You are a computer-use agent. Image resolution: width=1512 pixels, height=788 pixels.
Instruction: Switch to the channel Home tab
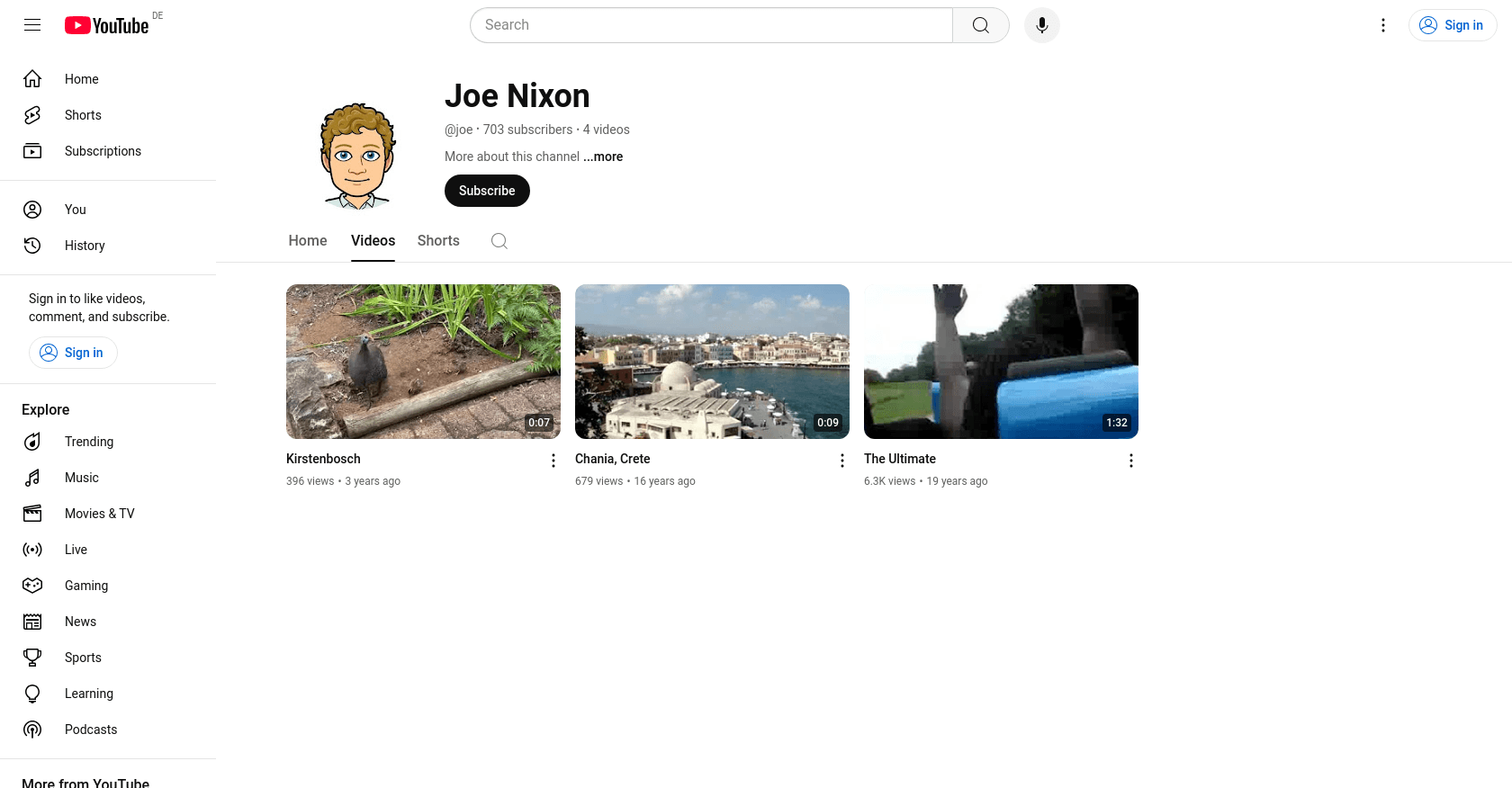coord(308,241)
